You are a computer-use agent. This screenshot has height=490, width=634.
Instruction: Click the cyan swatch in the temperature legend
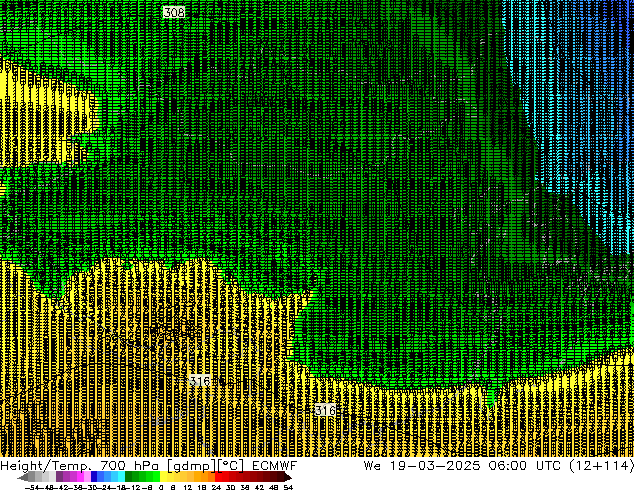point(121,477)
